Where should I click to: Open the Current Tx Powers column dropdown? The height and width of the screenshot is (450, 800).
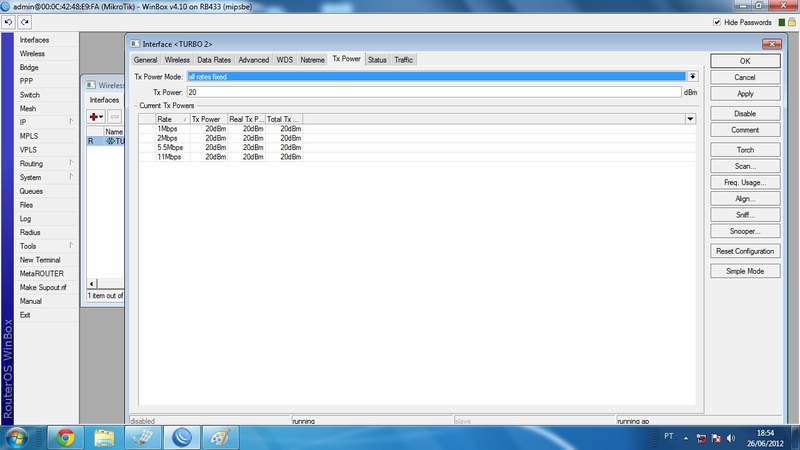pyautogui.click(x=690, y=119)
